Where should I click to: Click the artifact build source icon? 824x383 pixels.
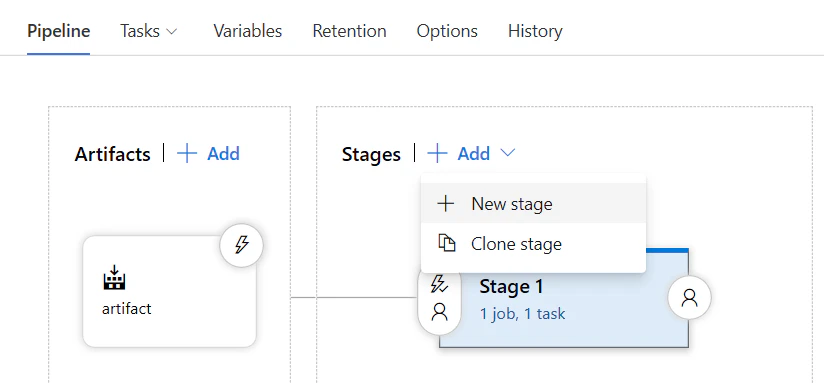(x=114, y=278)
